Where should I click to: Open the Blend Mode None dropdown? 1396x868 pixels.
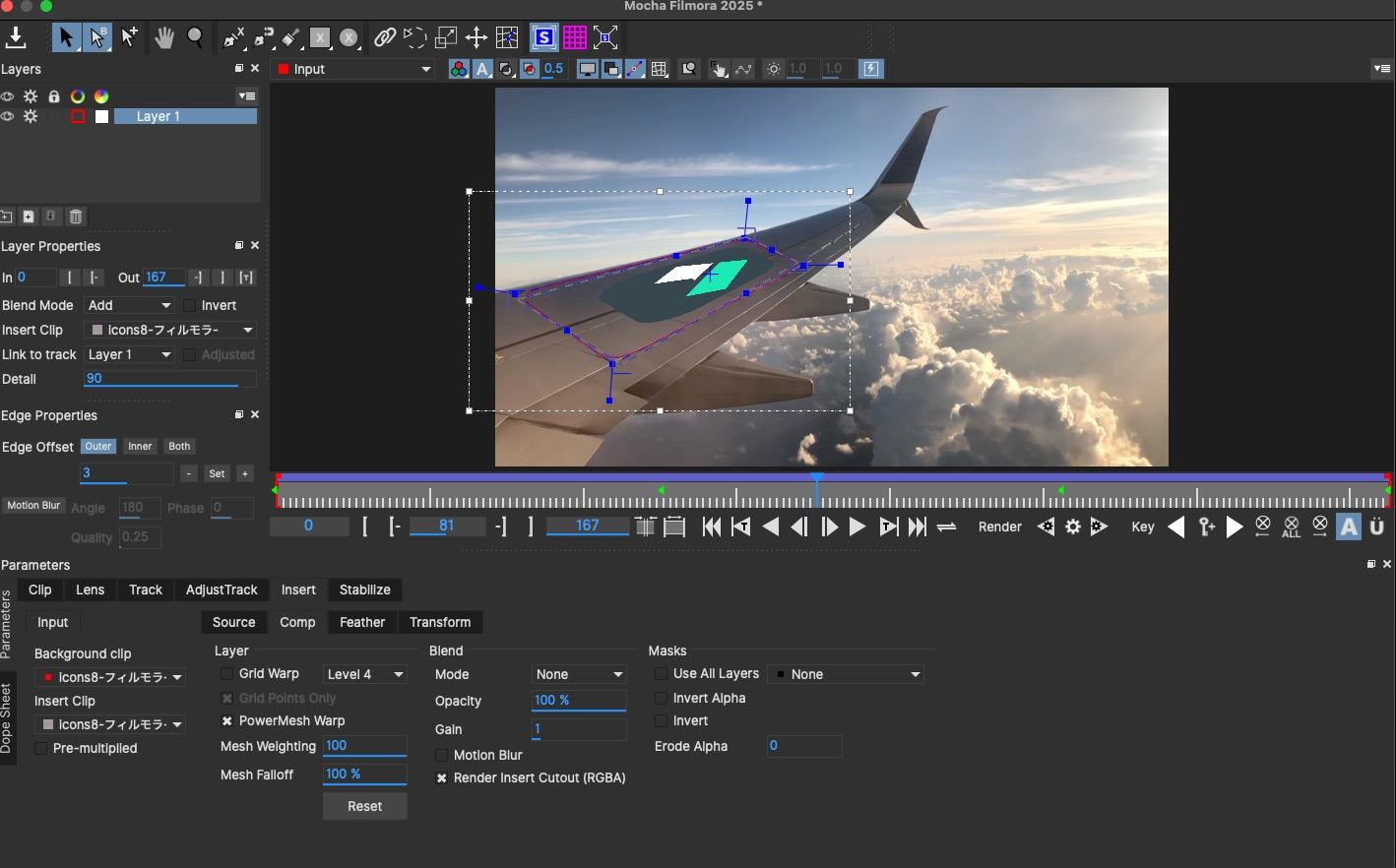[578, 674]
